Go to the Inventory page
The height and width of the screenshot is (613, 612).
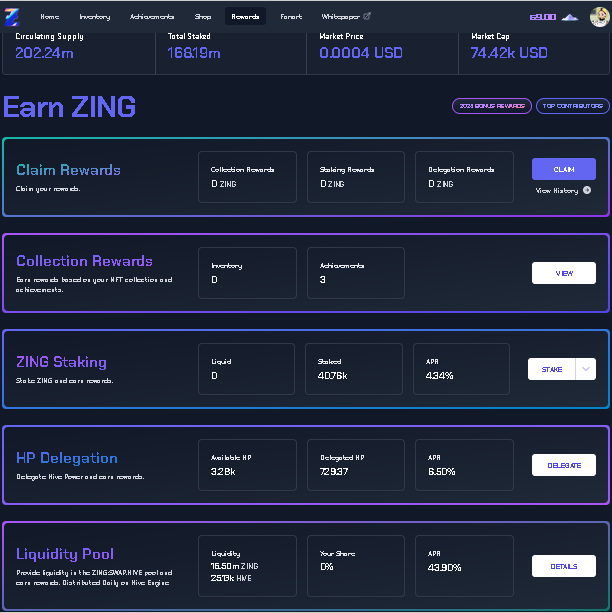95,16
